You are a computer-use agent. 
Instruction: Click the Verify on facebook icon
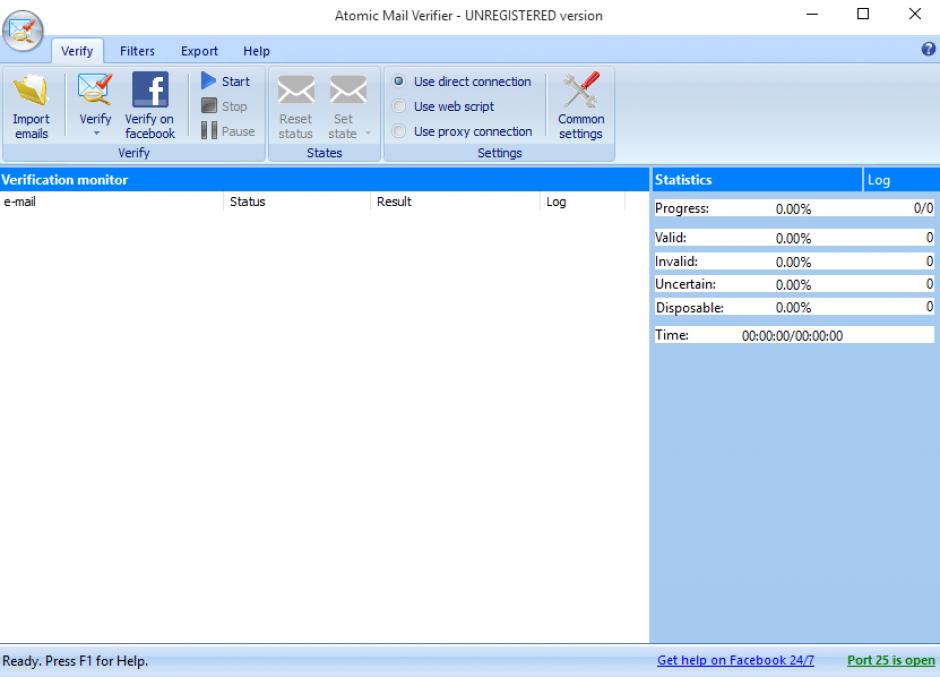pyautogui.click(x=150, y=89)
